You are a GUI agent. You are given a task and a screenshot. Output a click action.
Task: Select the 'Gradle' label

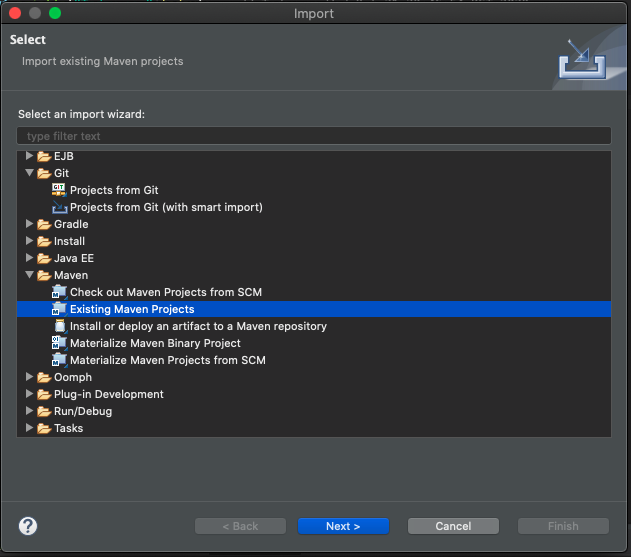(x=71, y=224)
